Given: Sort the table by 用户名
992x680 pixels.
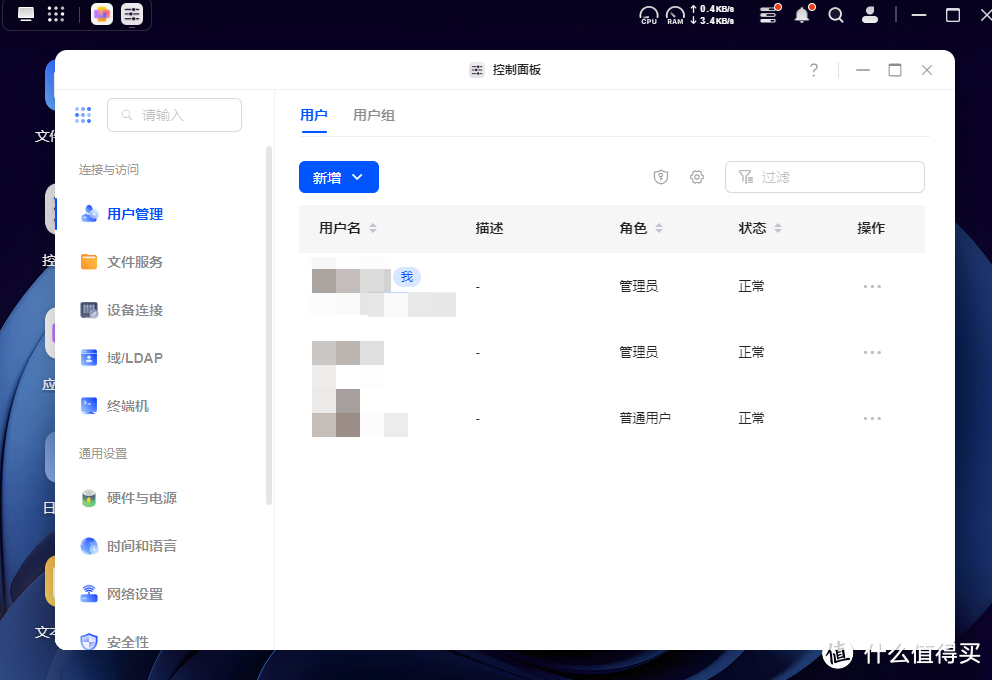Looking at the screenshot, I should point(347,228).
